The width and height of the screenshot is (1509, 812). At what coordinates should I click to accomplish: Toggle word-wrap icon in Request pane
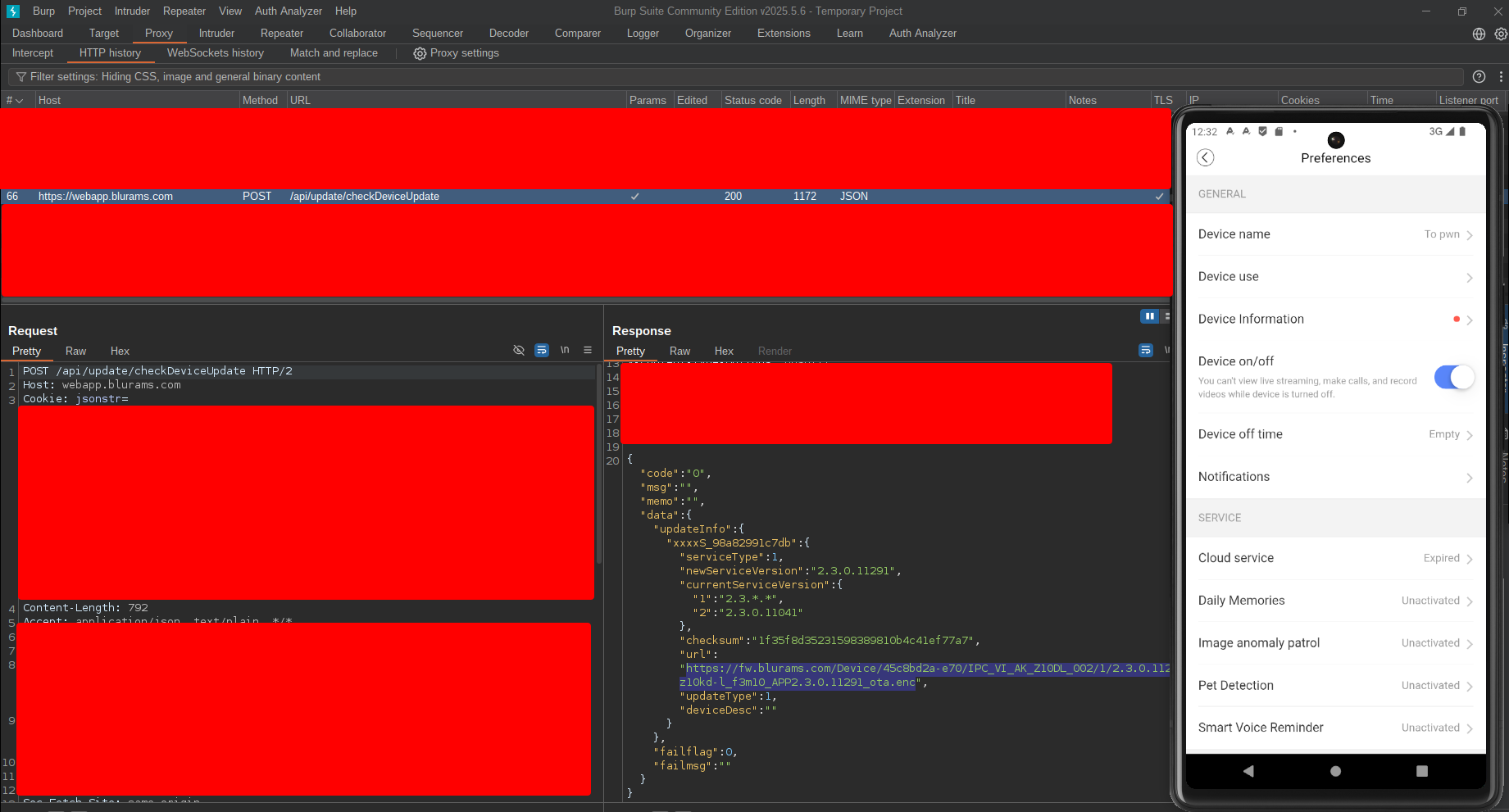tap(542, 350)
